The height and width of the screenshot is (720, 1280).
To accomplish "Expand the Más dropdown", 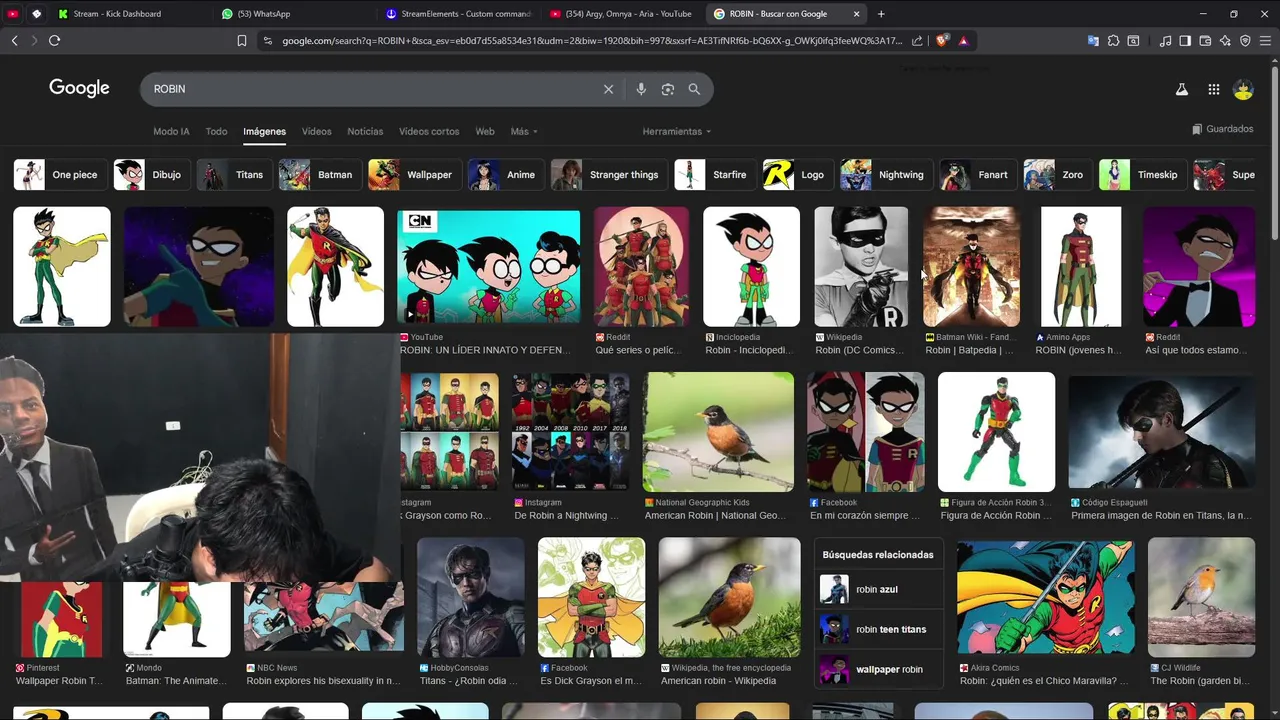I will tap(524, 132).
